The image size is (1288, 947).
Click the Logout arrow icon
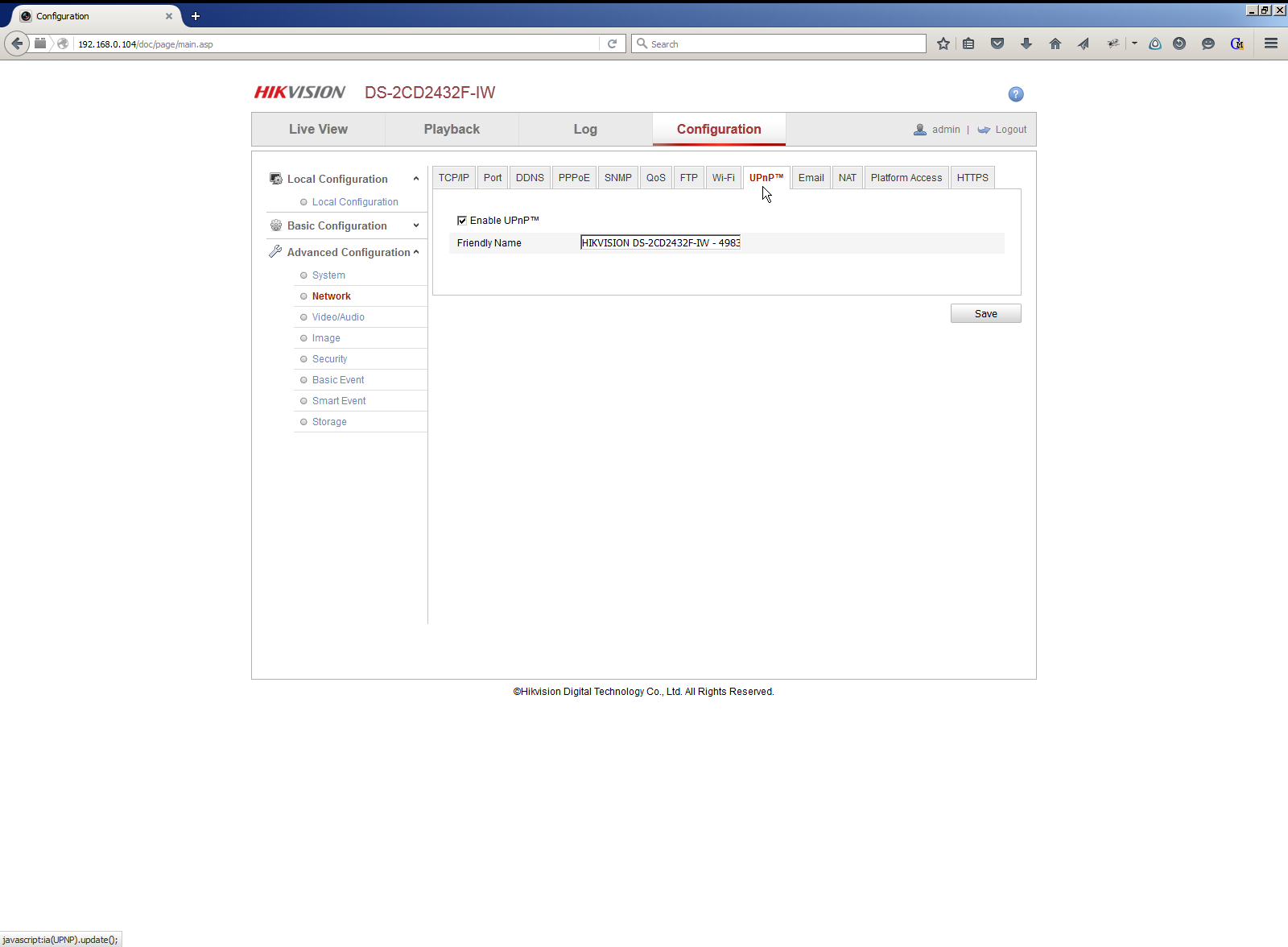[984, 130]
